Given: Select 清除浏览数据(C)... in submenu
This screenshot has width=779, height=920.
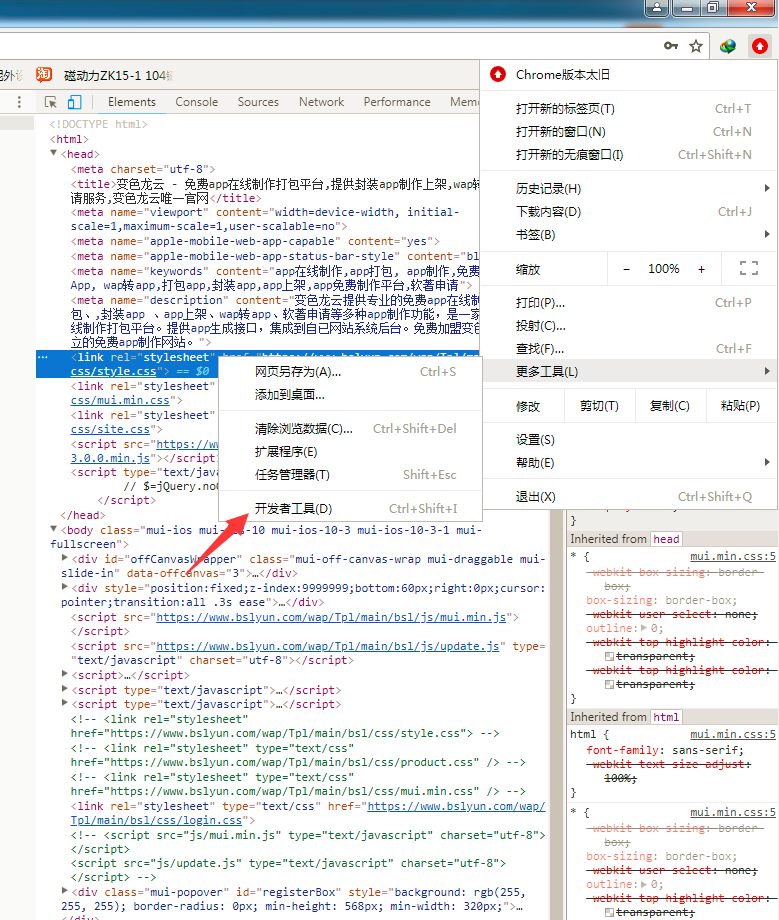Looking at the screenshot, I should coord(350,428).
